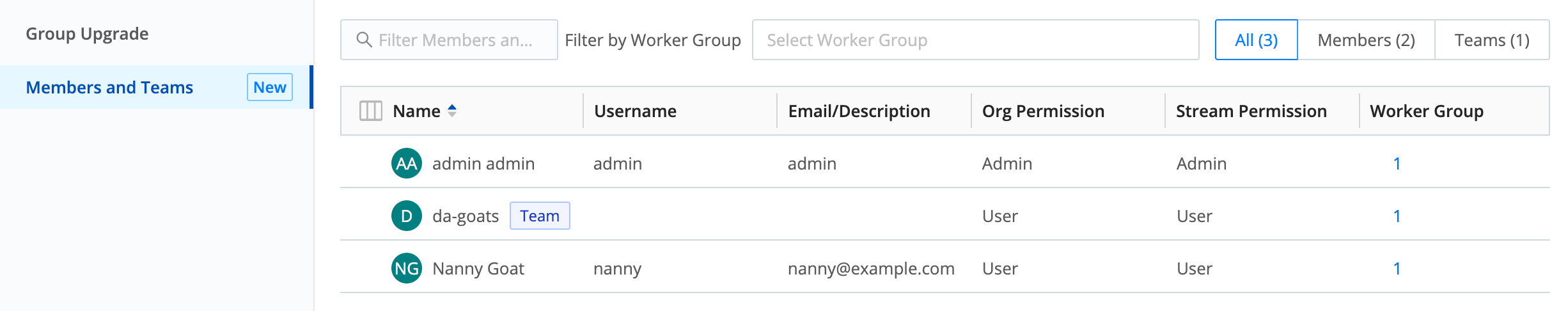The width and height of the screenshot is (1568, 311).
Task: Click the Name column sort arrow
Action: tap(452, 111)
